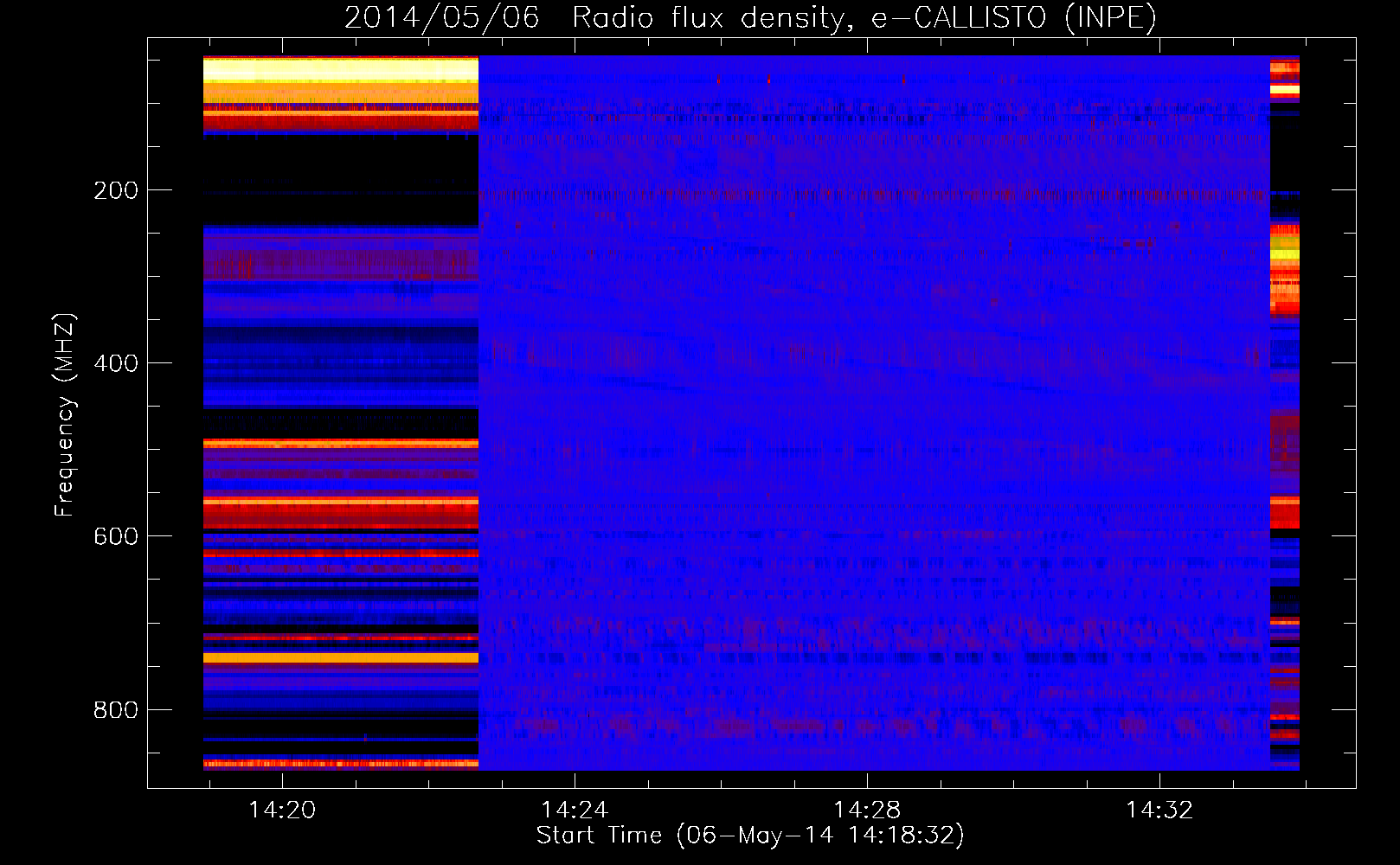Screen dimensions: 1400x865
Task: Click the 600 frequency tick label
Action: coord(116,536)
